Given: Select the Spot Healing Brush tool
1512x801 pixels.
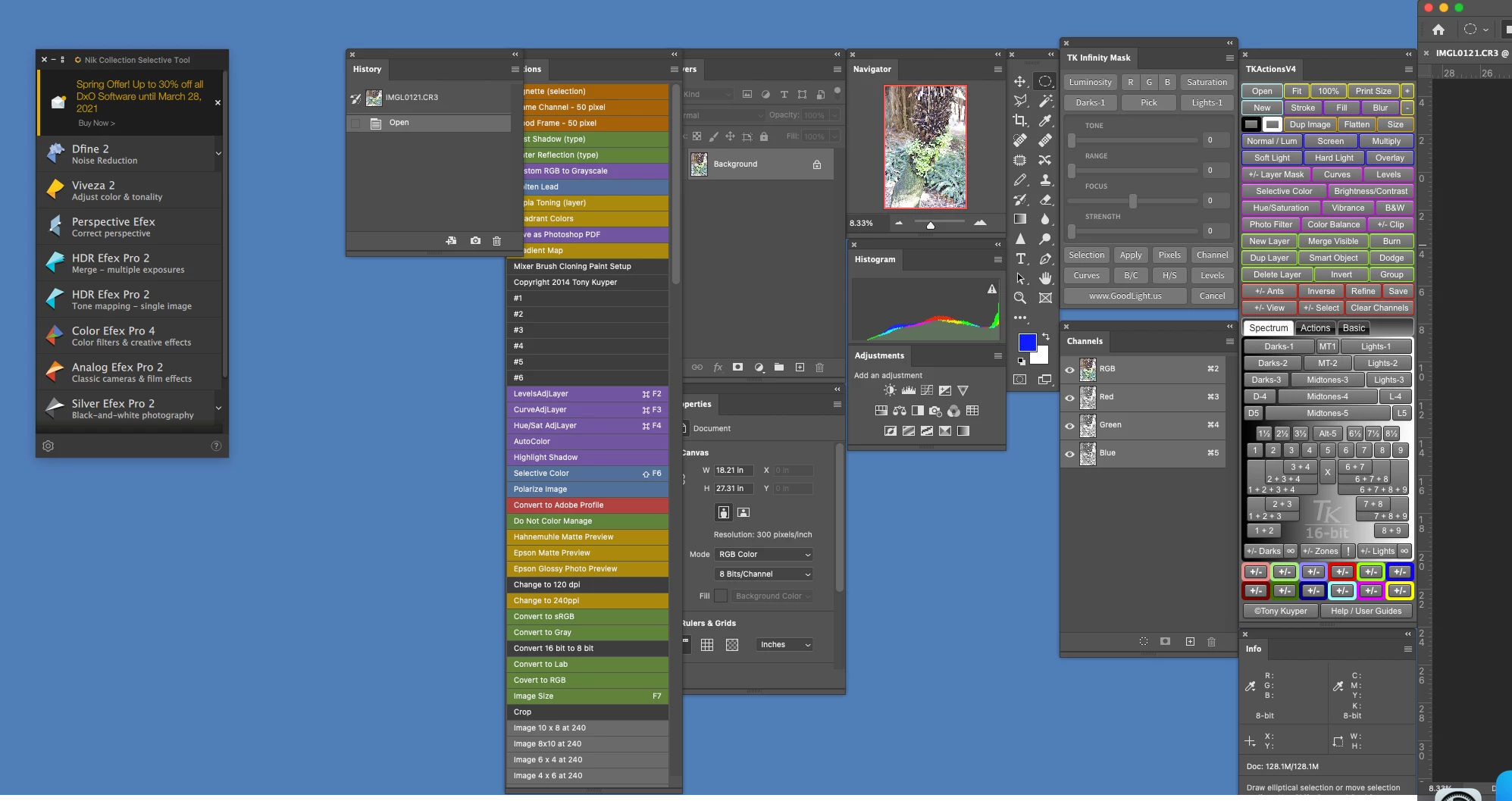Looking at the screenshot, I should [1020, 140].
